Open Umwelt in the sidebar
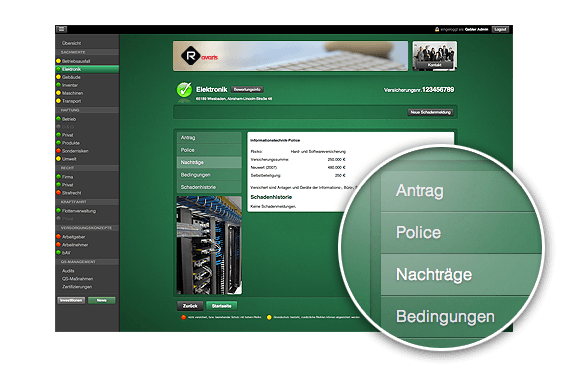The image size is (570, 381). click(x=69, y=159)
